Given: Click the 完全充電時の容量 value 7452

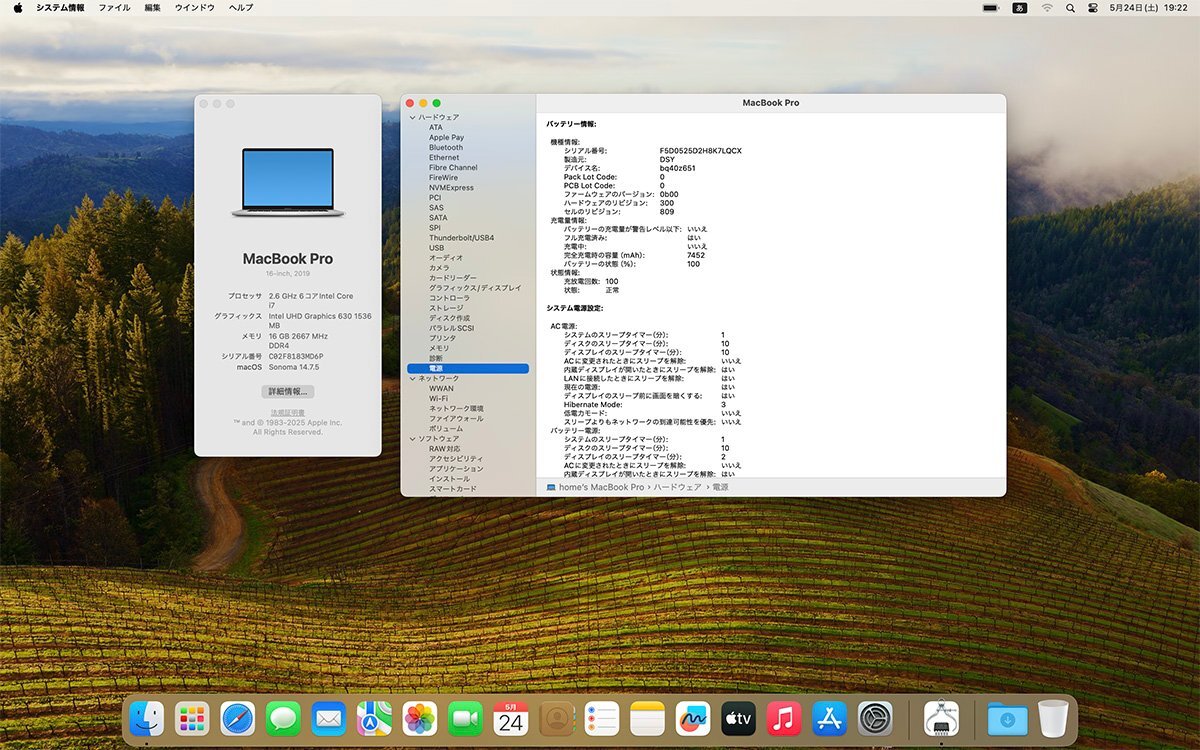Looking at the screenshot, I should pos(695,255).
